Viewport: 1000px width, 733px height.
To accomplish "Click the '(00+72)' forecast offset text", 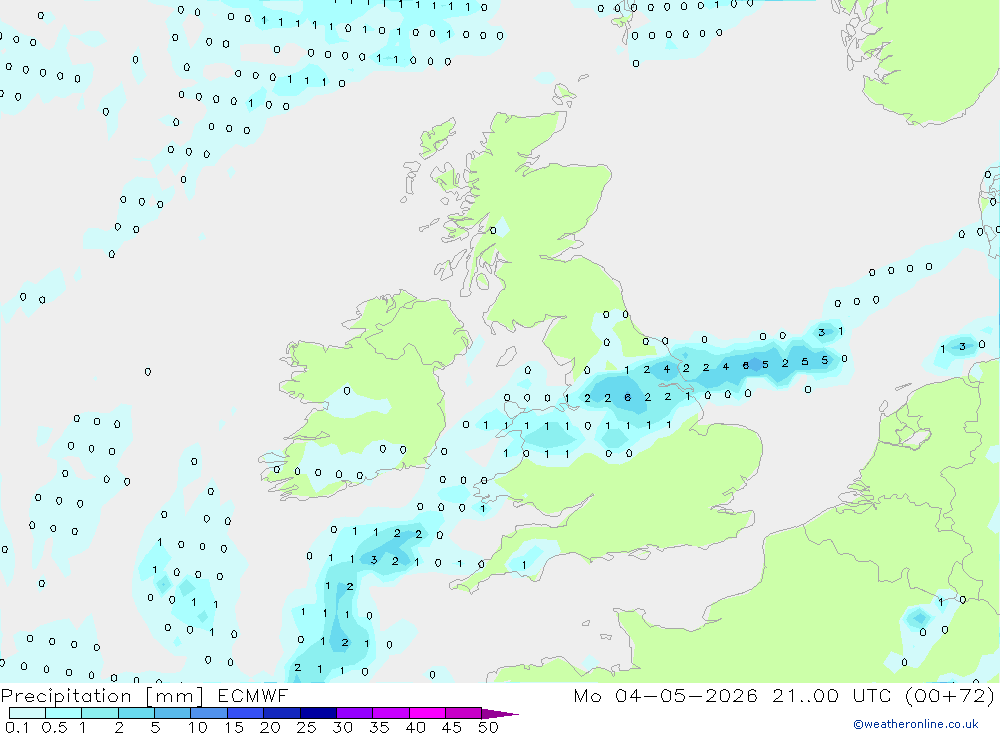I will (x=950, y=695).
